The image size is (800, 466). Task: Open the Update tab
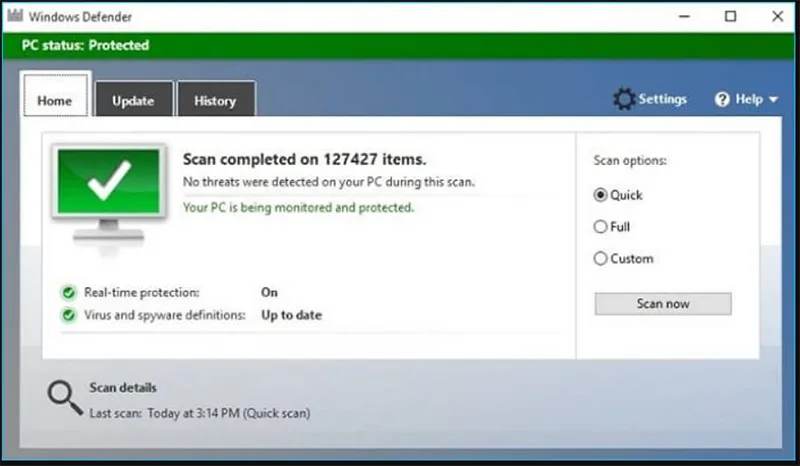point(134,99)
